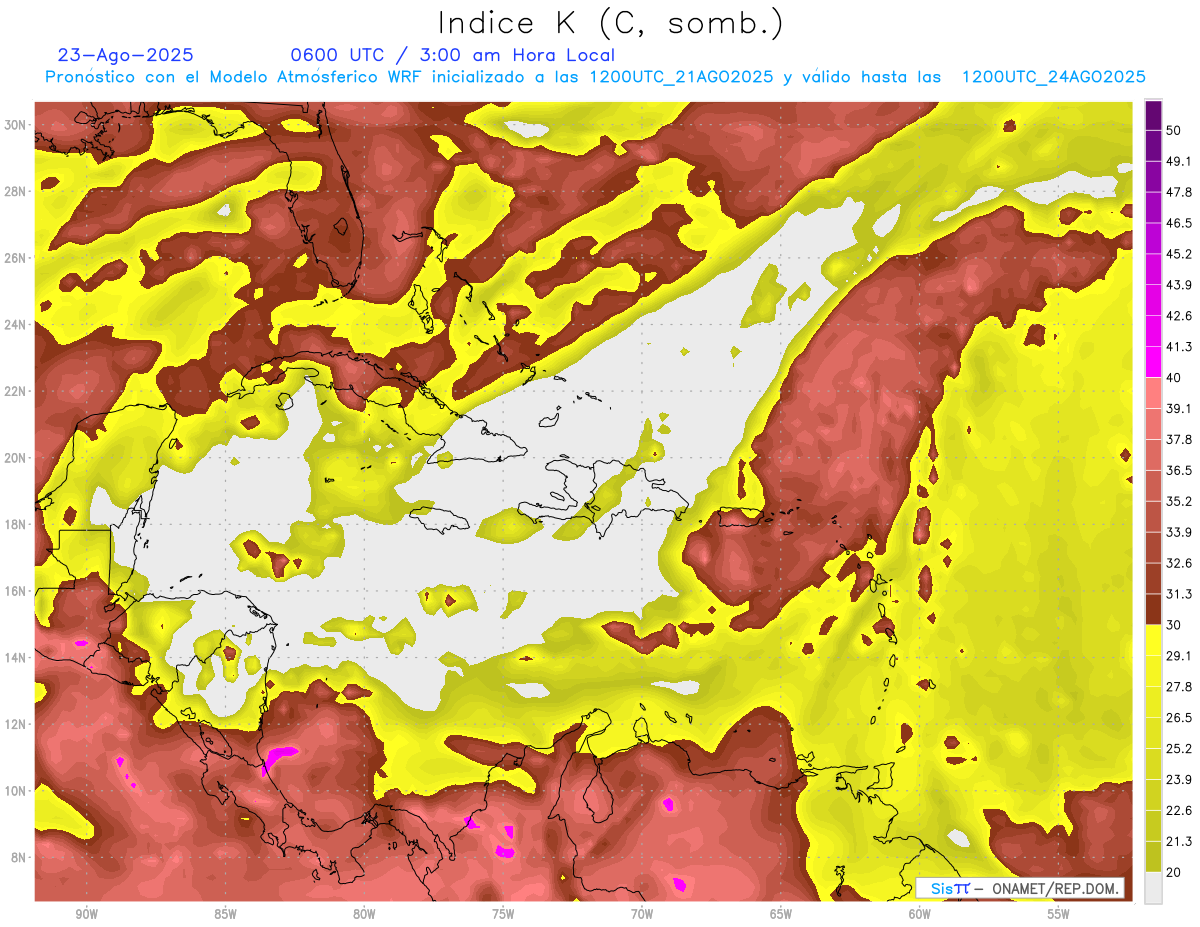The width and height of the screenshot is (1200, 927).
Task: Click the colorbar value "31.3"
Action: click(x=1179, y=594)
